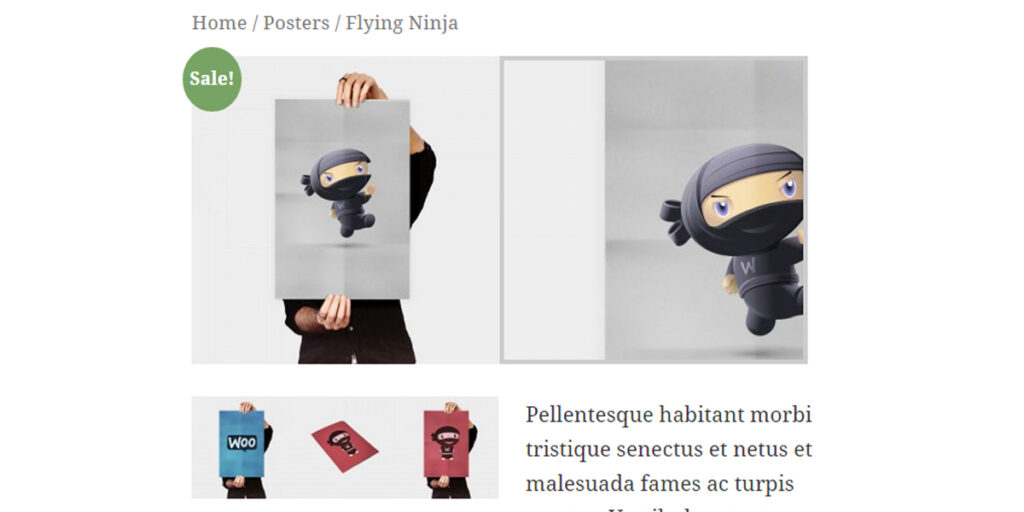The width and height of the screenshot is (1024, 512).
Task: Click the hand gripping the poster's bottom edge
Action: [333, 312]
